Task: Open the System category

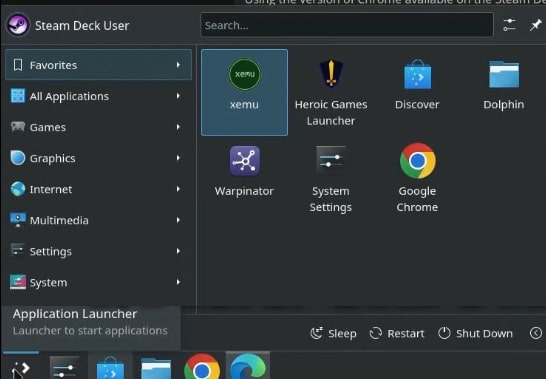Action: tap(98, 282)
